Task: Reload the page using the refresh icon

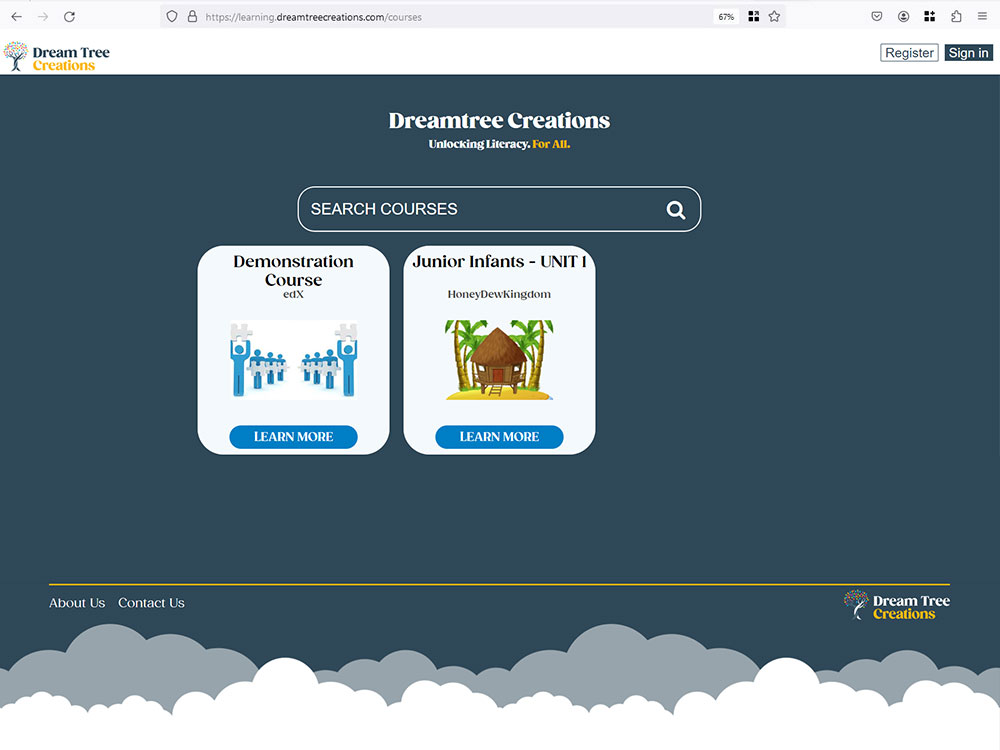Action: coord(68,16)
